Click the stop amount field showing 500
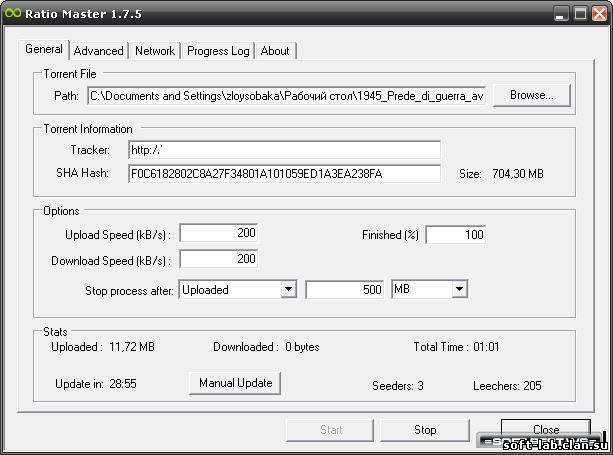 point(344,290)
